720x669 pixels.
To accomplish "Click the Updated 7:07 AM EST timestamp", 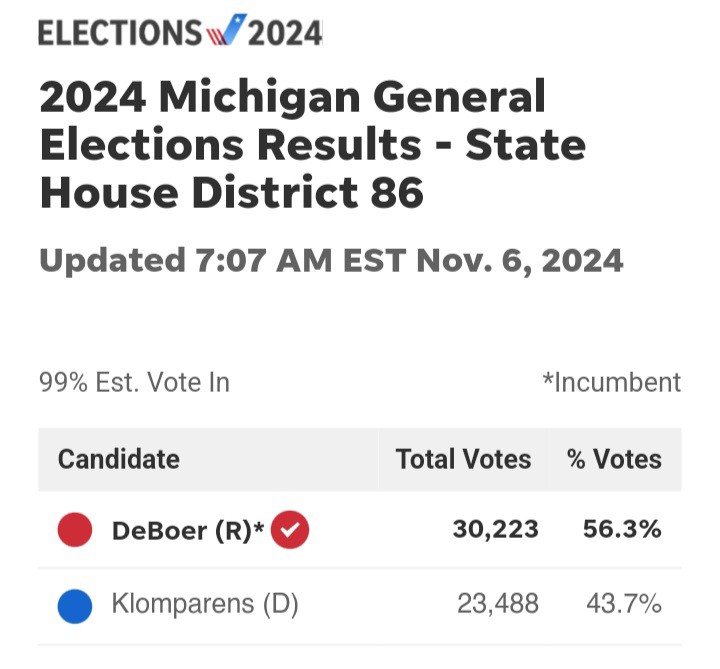I will pos(331,260).
